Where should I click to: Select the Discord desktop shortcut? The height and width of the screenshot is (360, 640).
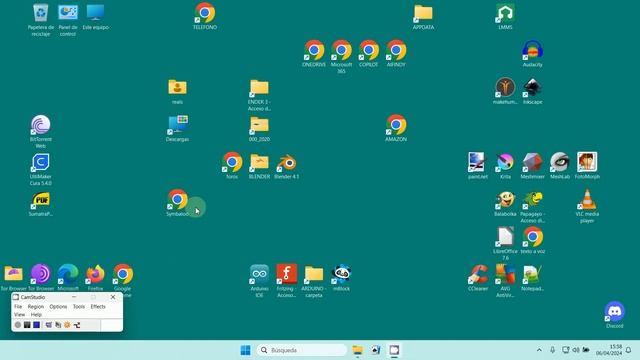(614, 315)
